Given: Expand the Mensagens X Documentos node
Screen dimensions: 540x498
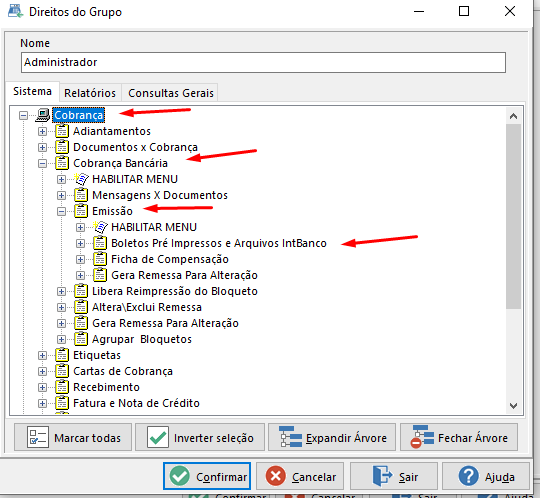Looking at the screenshot, I should point(61,195).
